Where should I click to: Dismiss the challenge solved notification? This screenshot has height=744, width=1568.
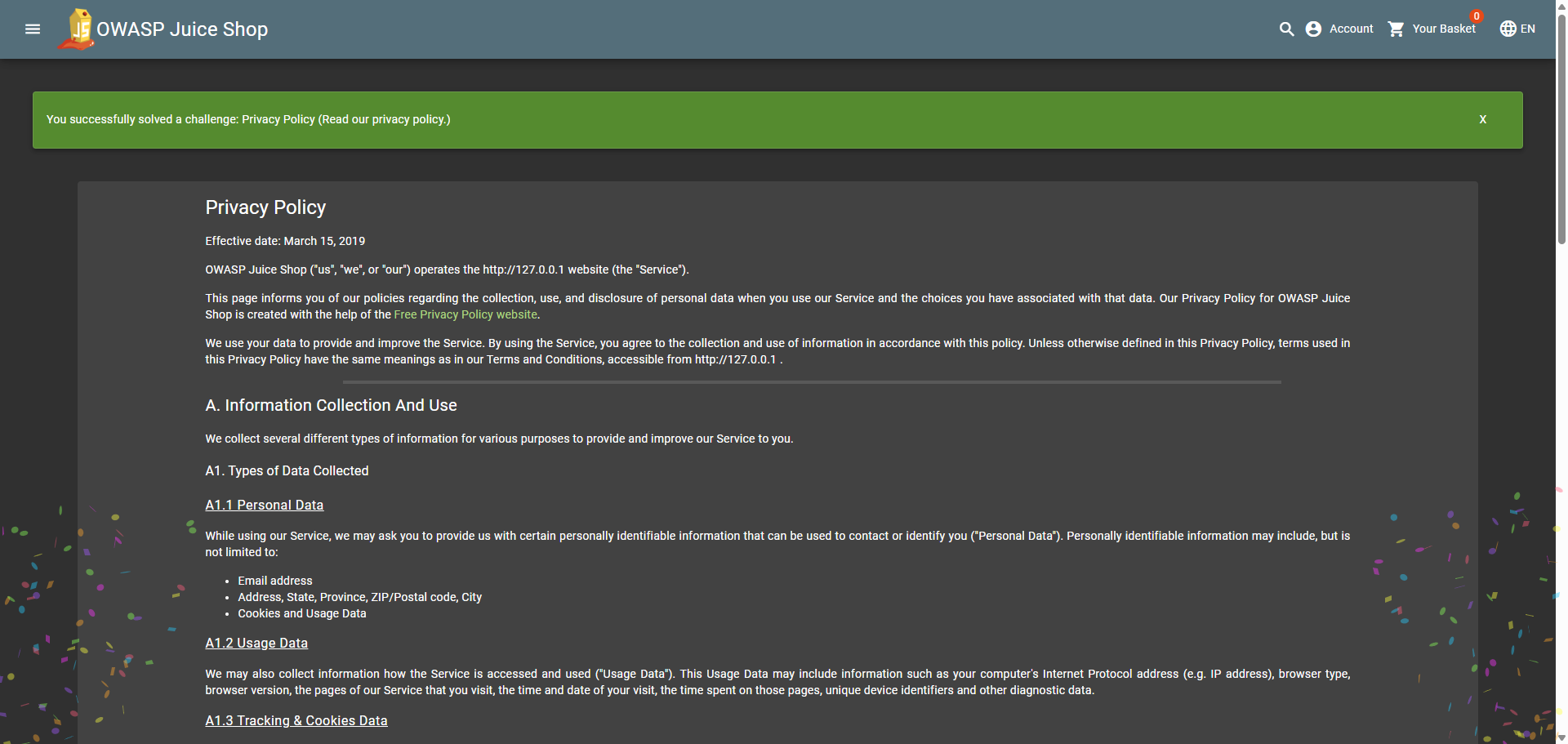click(1482, 119)
